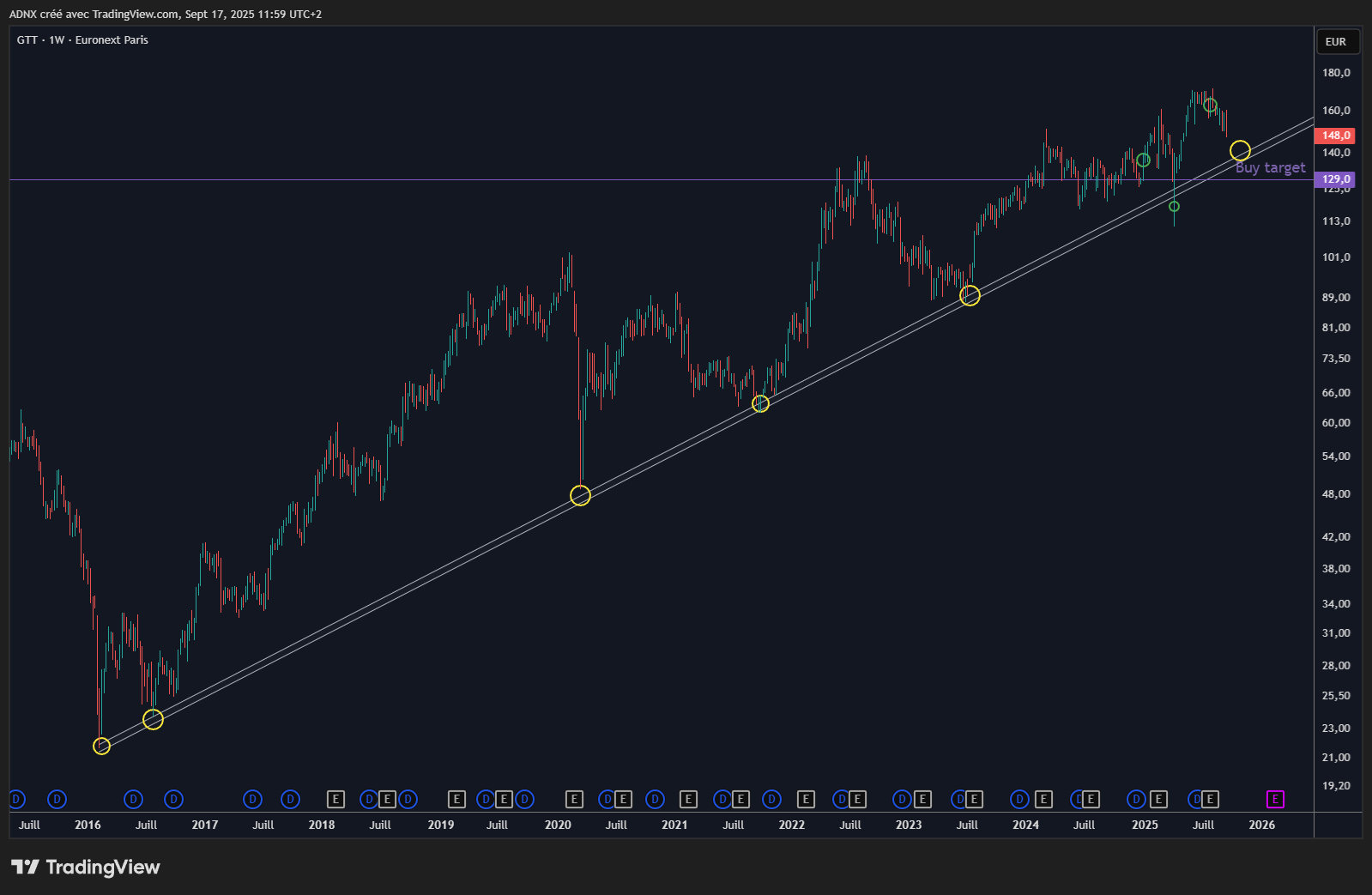The image size is (1372, 895).
Task: Select the purple 129,0 price label
Action: click(1336, 179)
